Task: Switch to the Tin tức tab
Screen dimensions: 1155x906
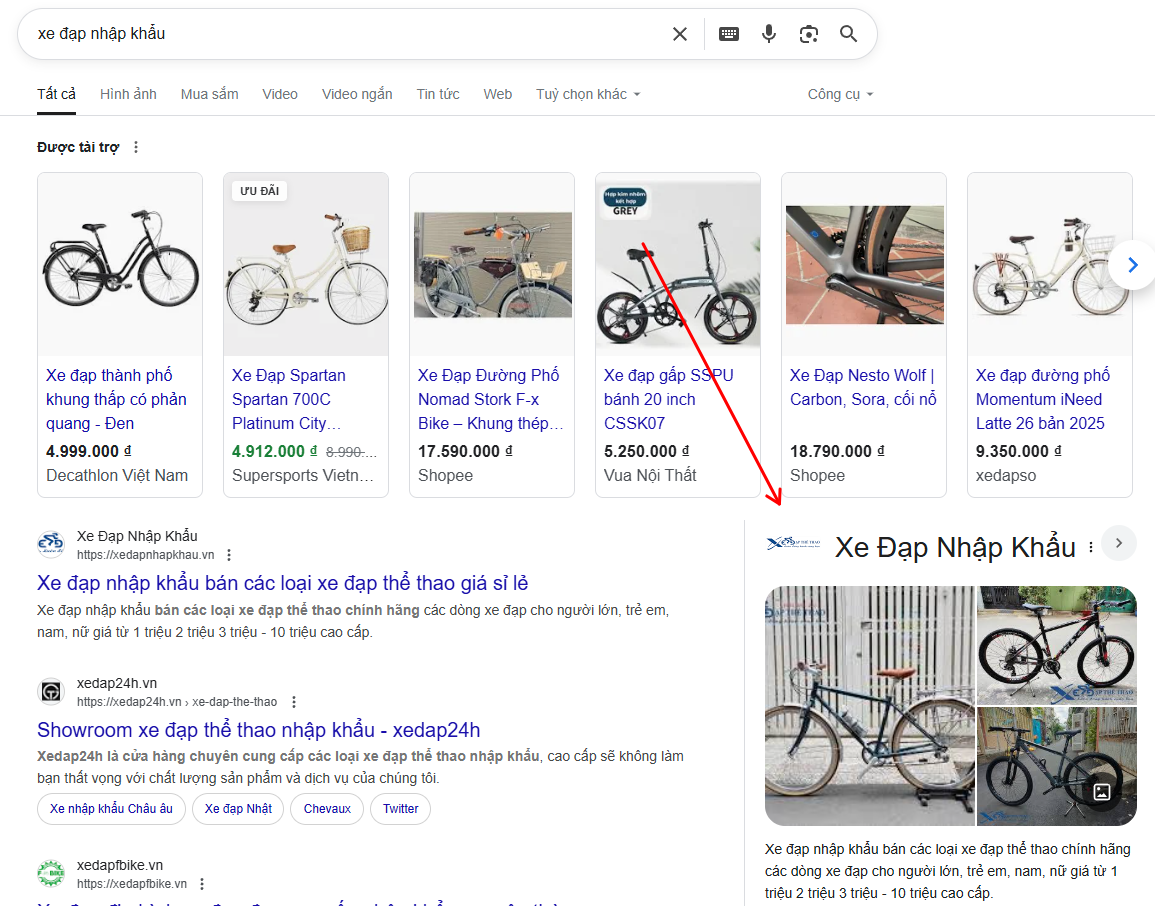Action: coord(438,94)
